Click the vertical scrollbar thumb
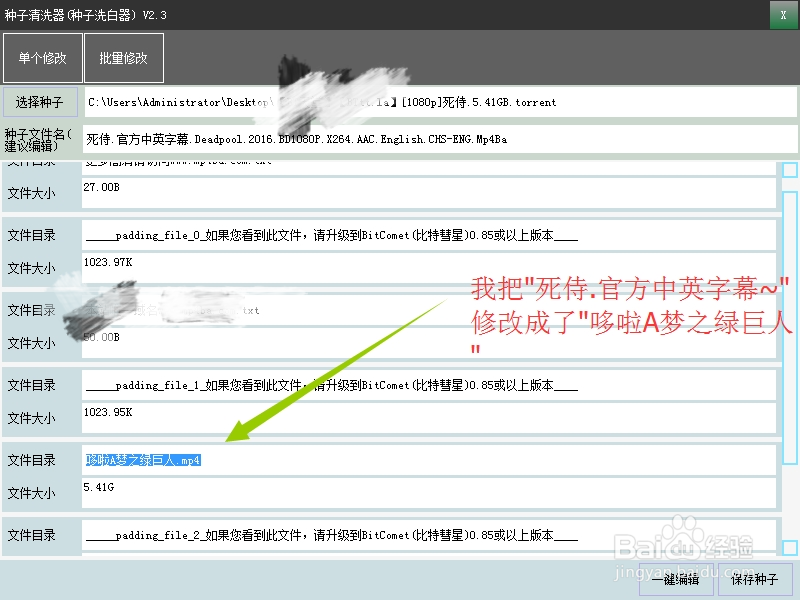 tap(790, 328)
